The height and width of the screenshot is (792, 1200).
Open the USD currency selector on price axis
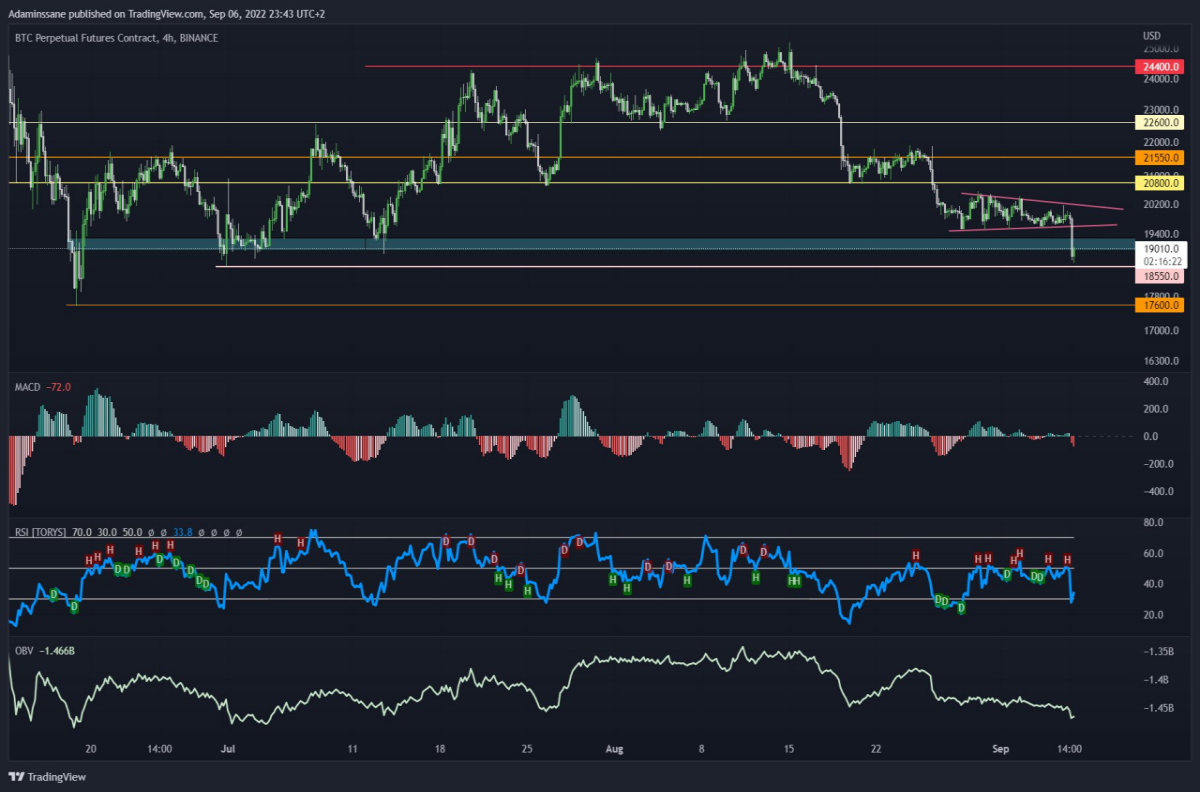tap(1152, 37)
